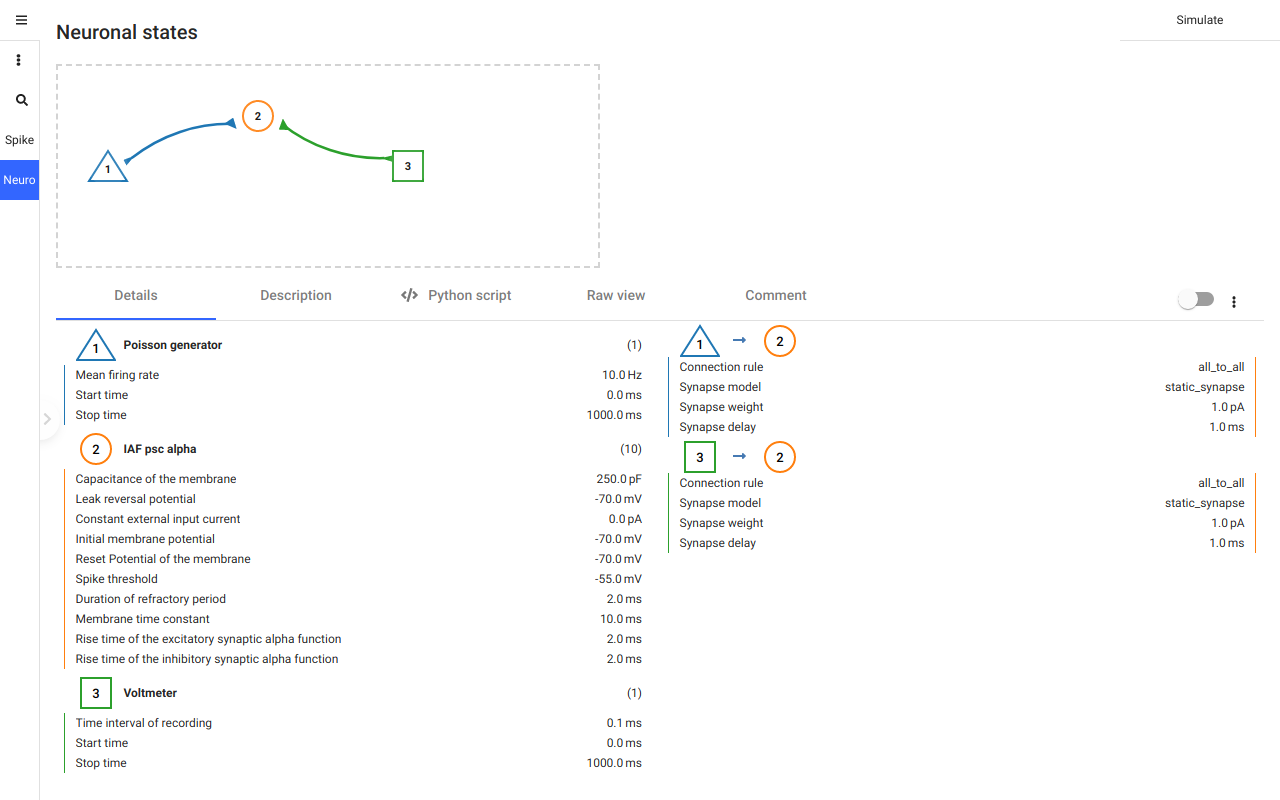The image size is (1280, 800).
Task: Click the Simulate button
Action: point(1200,20)
